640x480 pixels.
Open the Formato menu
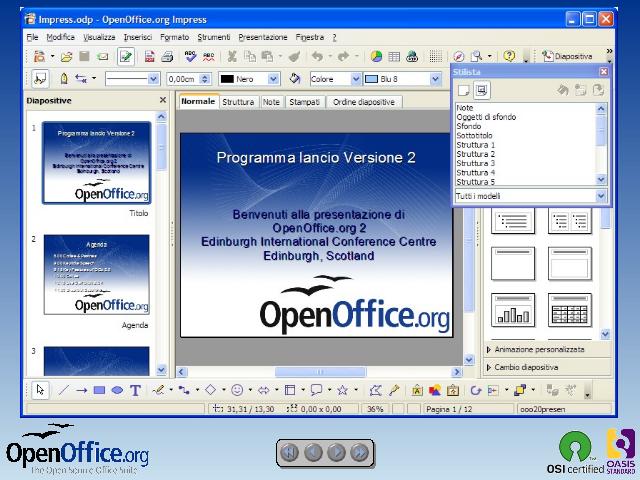(174, 37)
